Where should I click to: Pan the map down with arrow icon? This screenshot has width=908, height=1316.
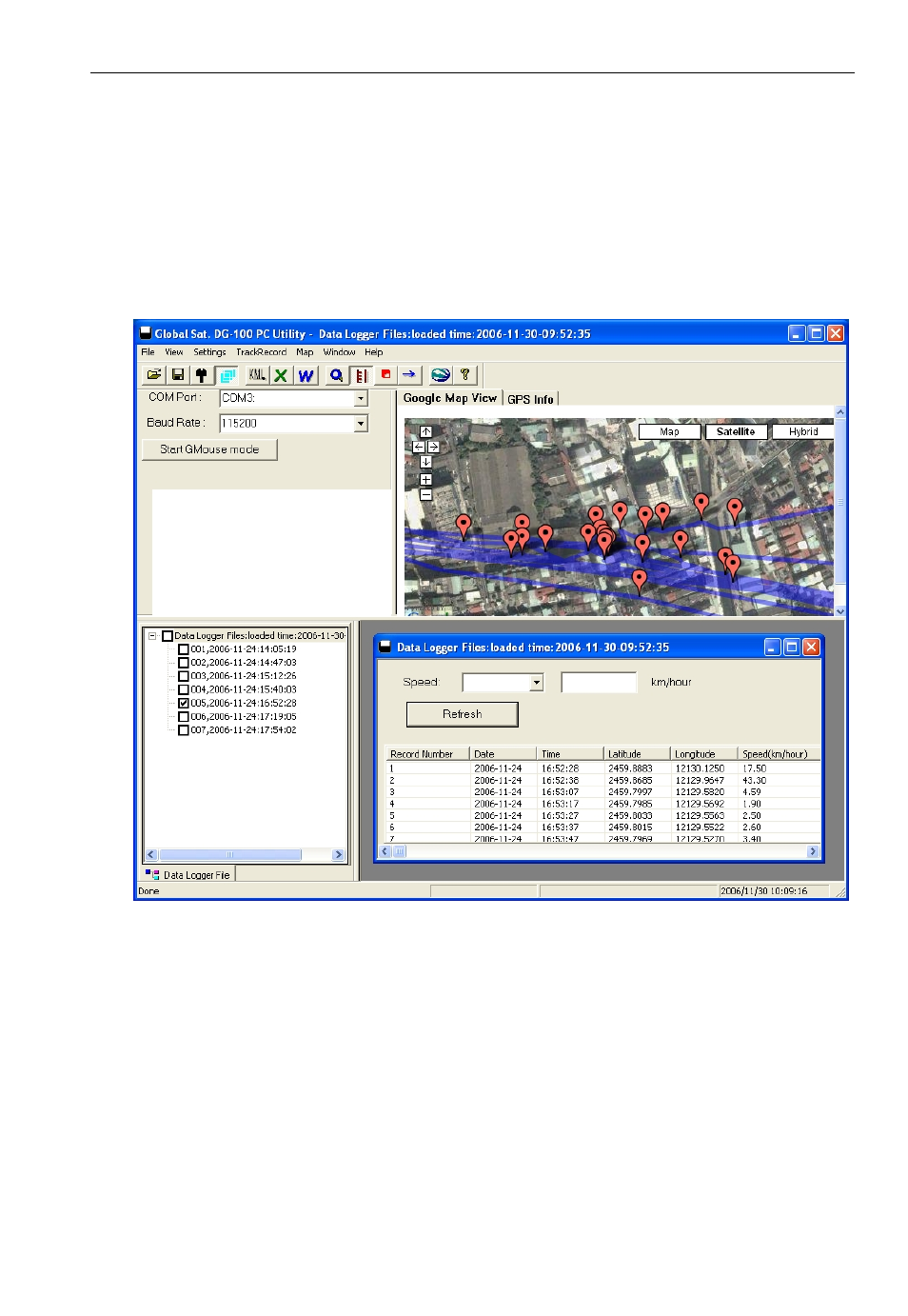point(425,462)
